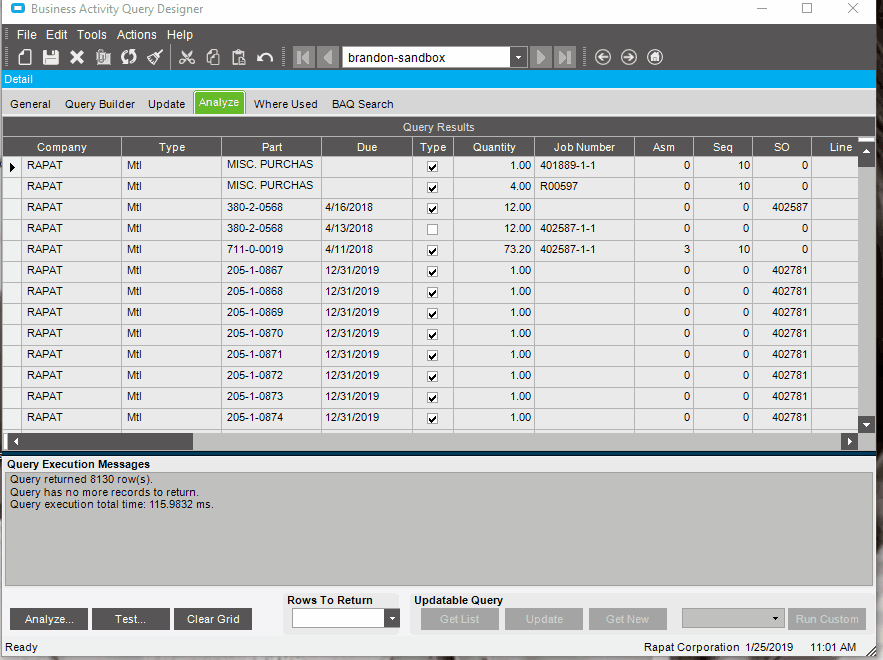This screenshot has width=883, height=660.
Task: Go to next record navigation icon
Action: (x=541, y=57)
